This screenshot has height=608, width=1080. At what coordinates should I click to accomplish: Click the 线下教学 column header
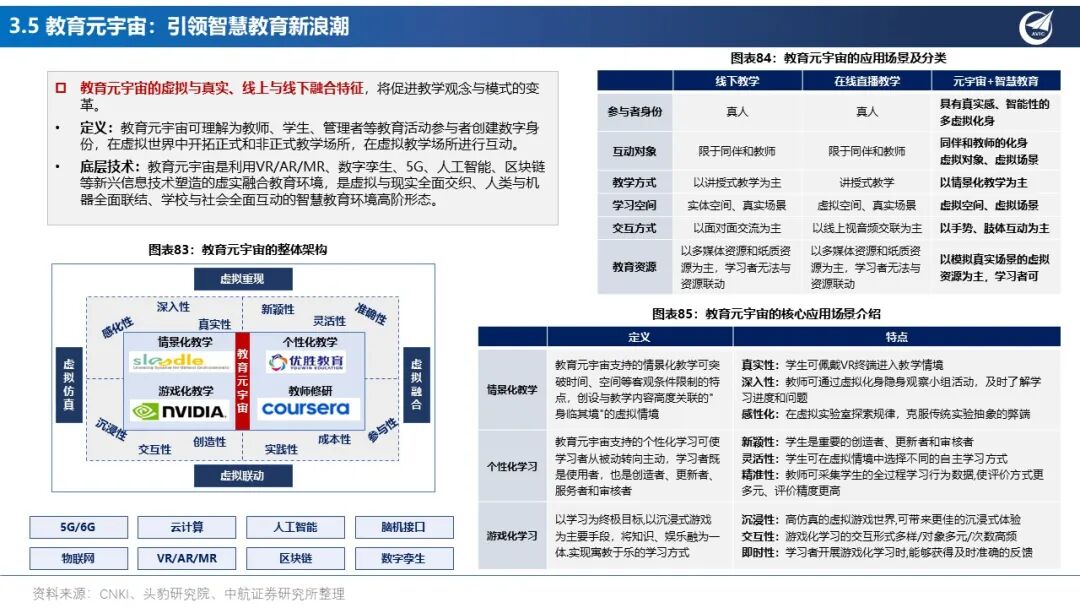pyautogui.click(x=737, y=81)
